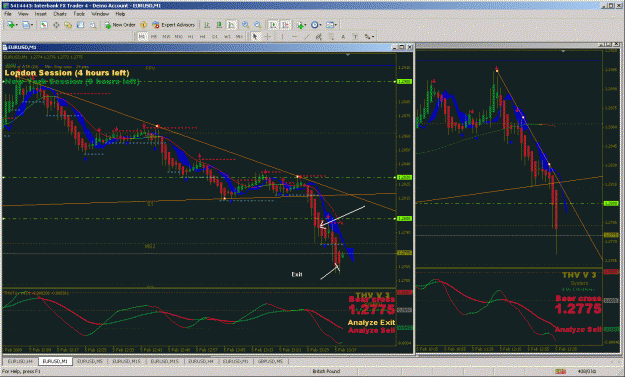Image resolution: width=625 pixels, height=377 pixels.
Task: Open the File menu
Action: tap(8, 14)
